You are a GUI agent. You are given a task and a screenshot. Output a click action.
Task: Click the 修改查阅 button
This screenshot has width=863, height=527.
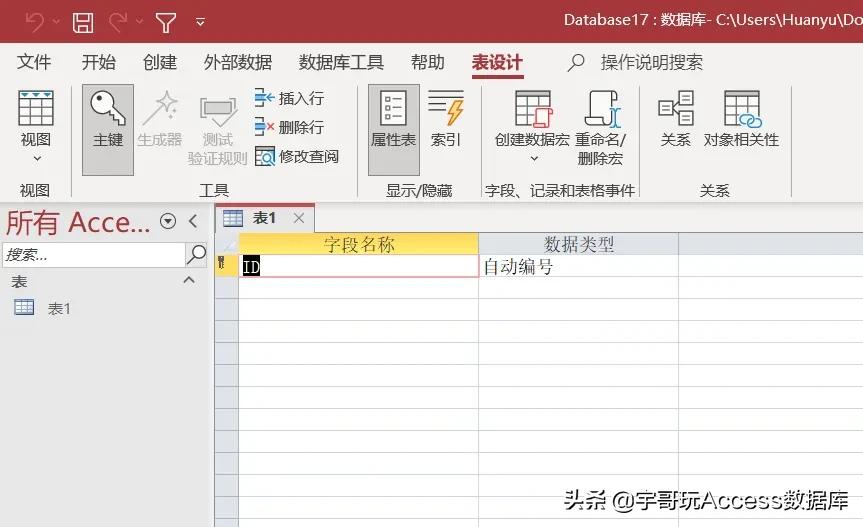[297, 157]
